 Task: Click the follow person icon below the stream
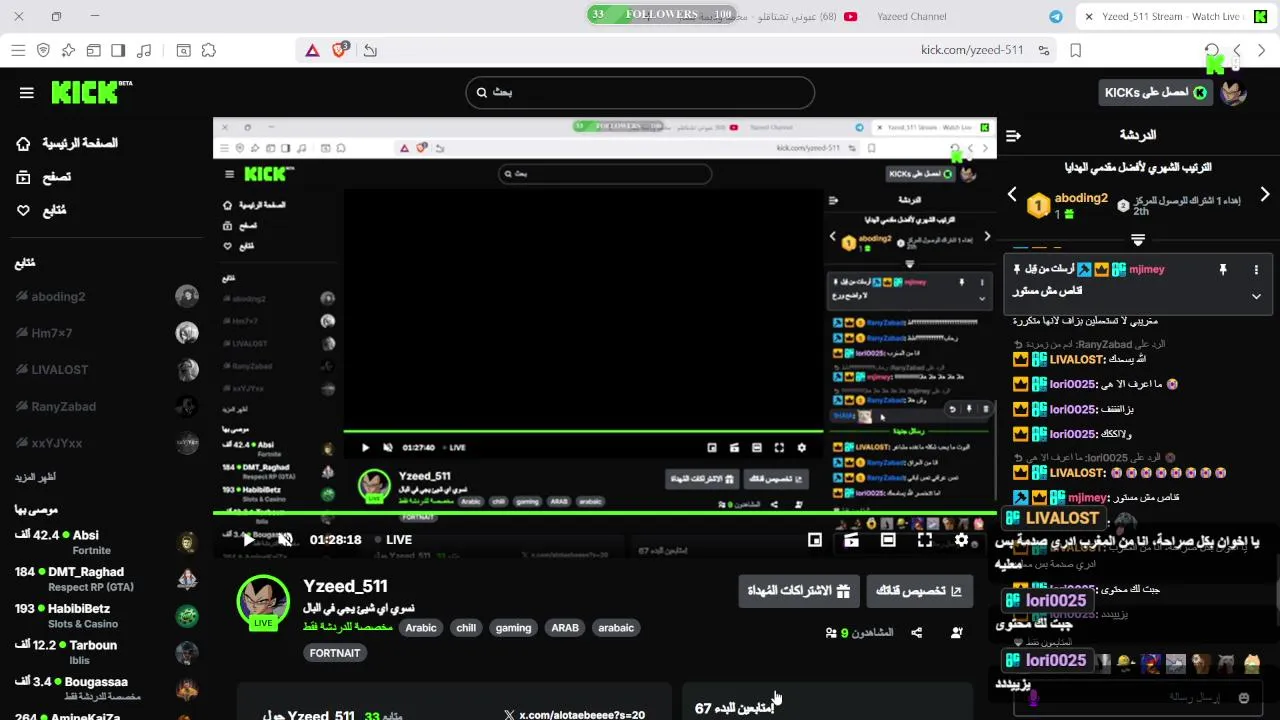click(x=957, y=632)
